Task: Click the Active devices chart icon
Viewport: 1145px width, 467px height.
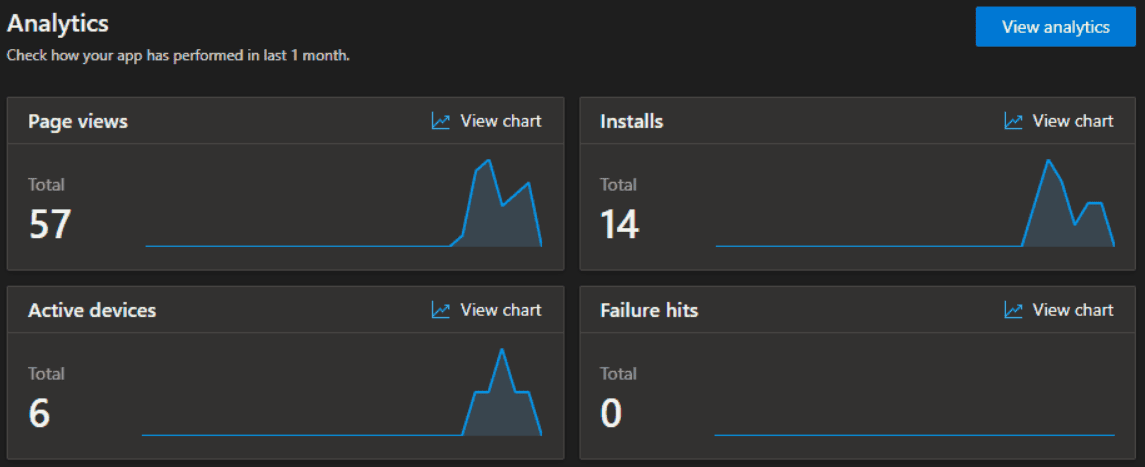Action: coord(441,310)
